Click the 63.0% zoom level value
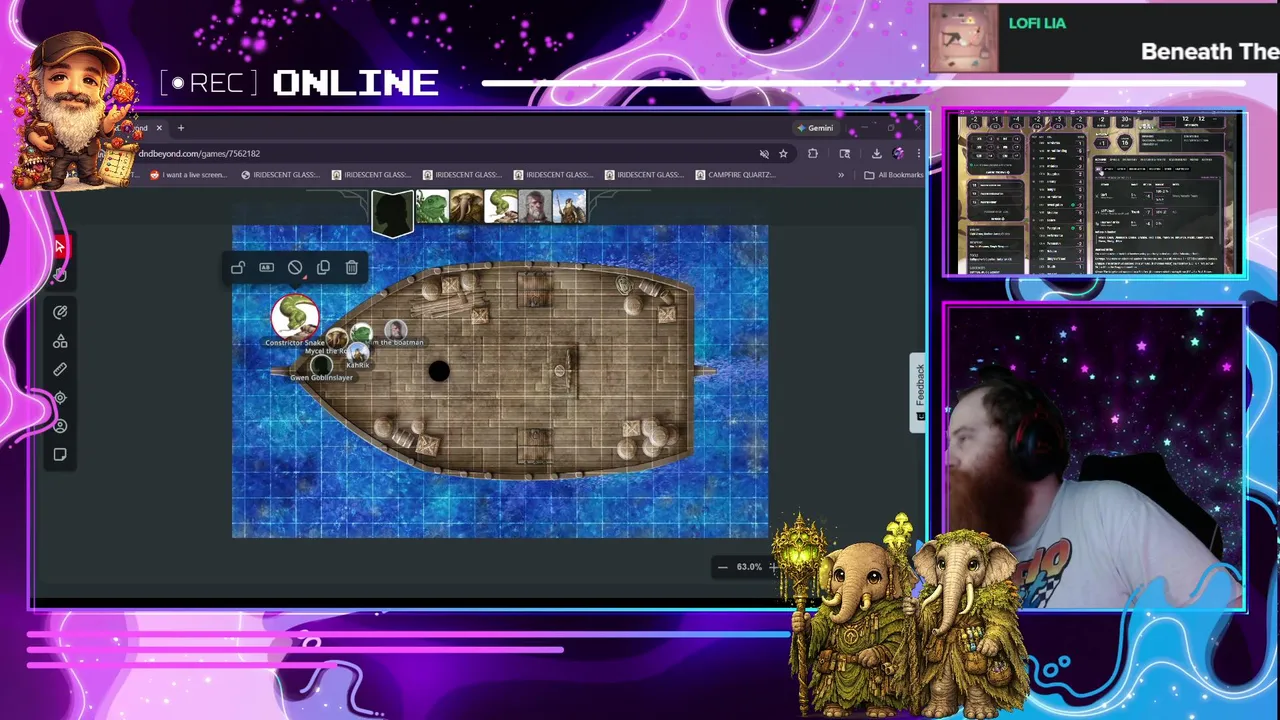This screenshot has height=720, width=1280. 749,567
